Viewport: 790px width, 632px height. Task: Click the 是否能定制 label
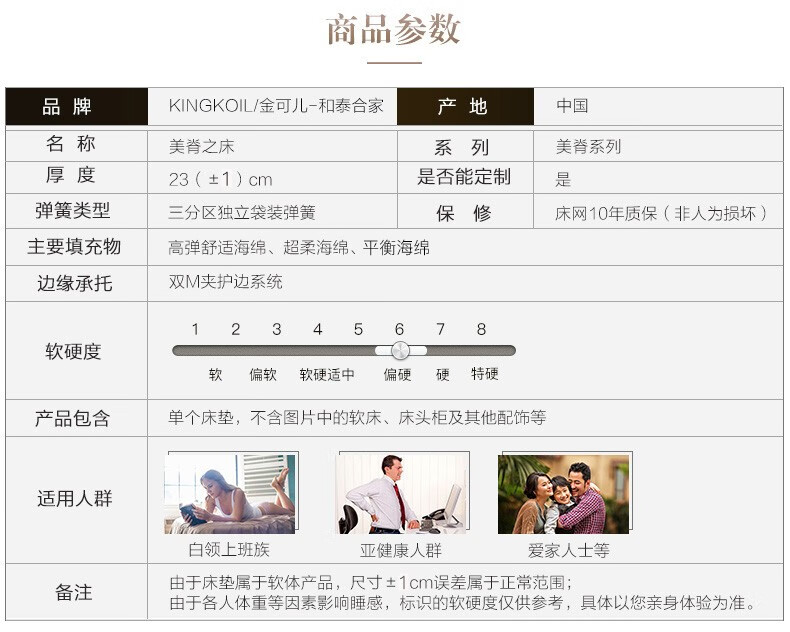coord(464,177)
